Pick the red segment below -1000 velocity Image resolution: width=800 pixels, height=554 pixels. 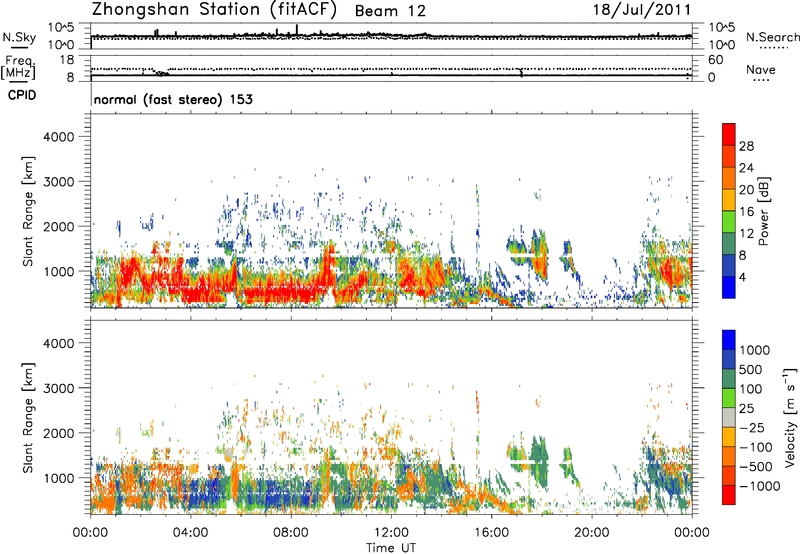tap(729, 495)
